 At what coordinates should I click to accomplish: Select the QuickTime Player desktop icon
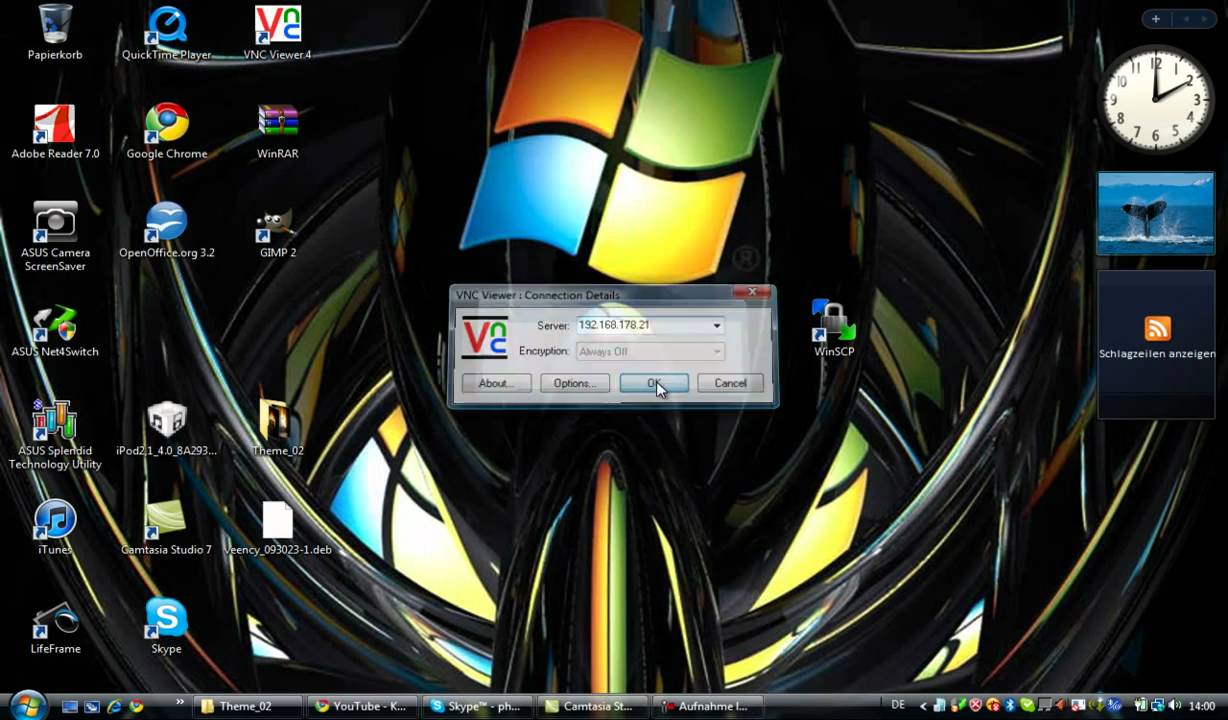coord(166,32)
